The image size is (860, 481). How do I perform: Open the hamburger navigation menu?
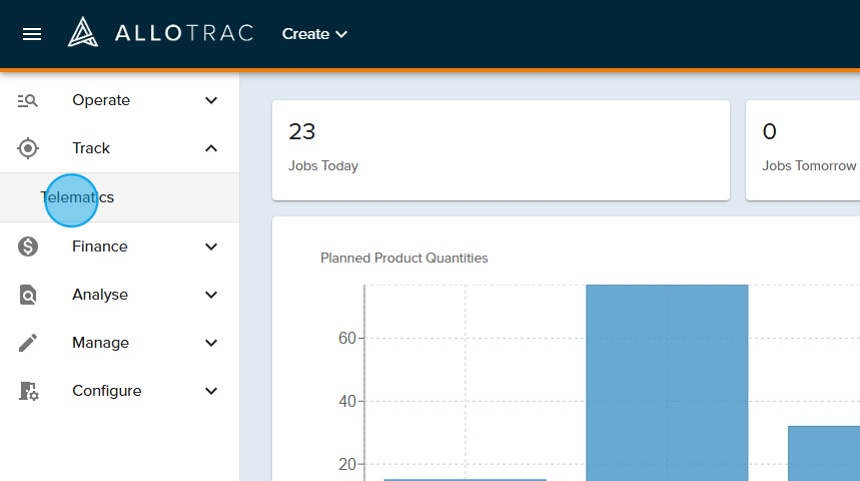[x=32, y=34]
